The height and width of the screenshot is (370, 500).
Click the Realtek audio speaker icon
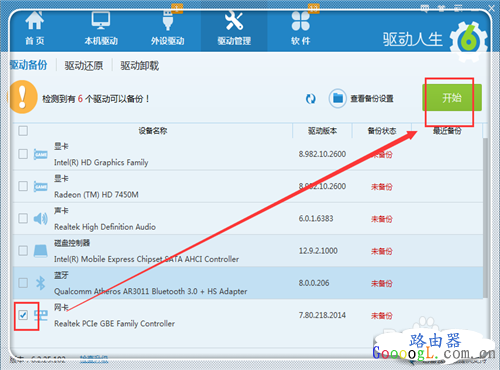(x=41, y=219)
